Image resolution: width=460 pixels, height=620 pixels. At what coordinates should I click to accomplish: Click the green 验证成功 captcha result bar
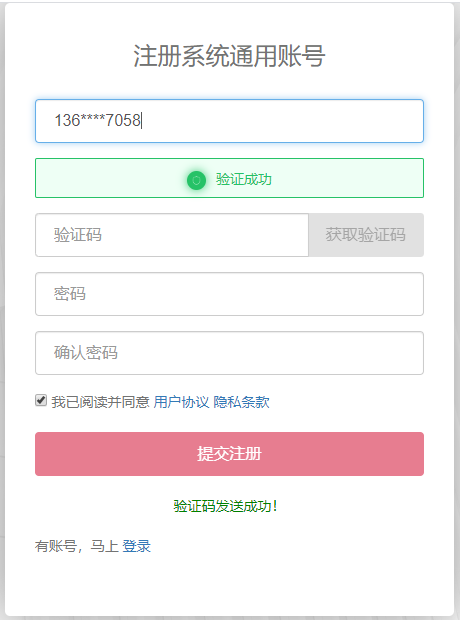(229, 178)
